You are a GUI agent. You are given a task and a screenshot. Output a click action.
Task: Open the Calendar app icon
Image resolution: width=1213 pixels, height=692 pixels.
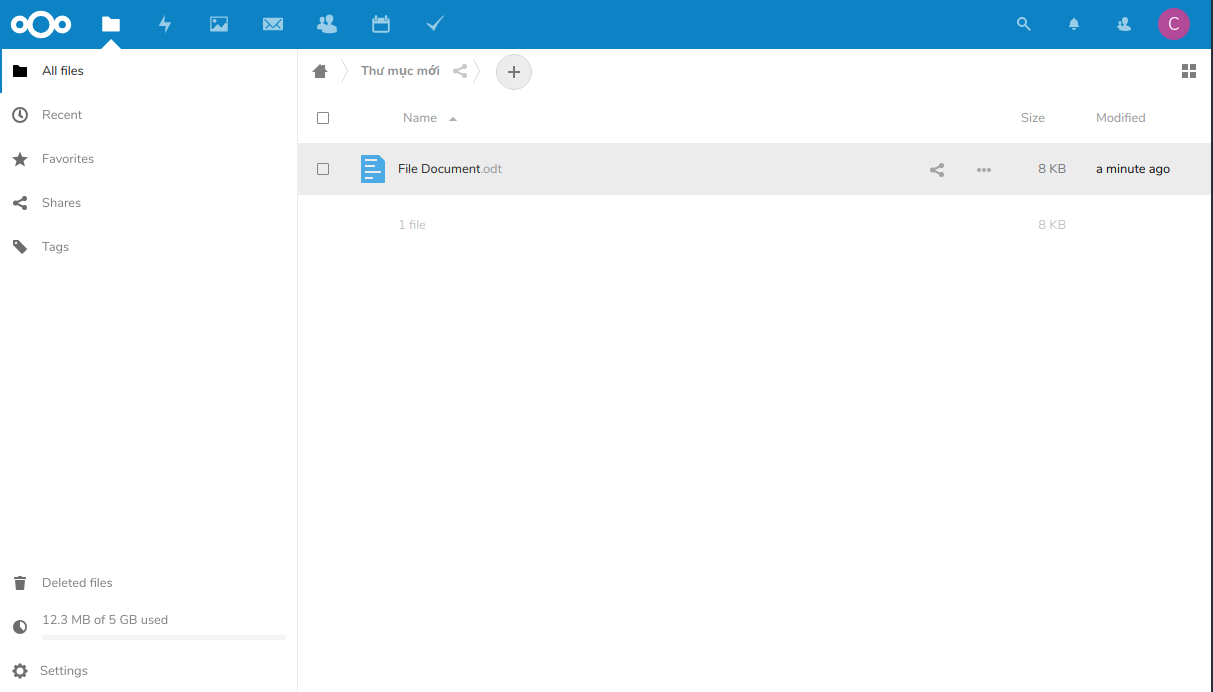381,24
